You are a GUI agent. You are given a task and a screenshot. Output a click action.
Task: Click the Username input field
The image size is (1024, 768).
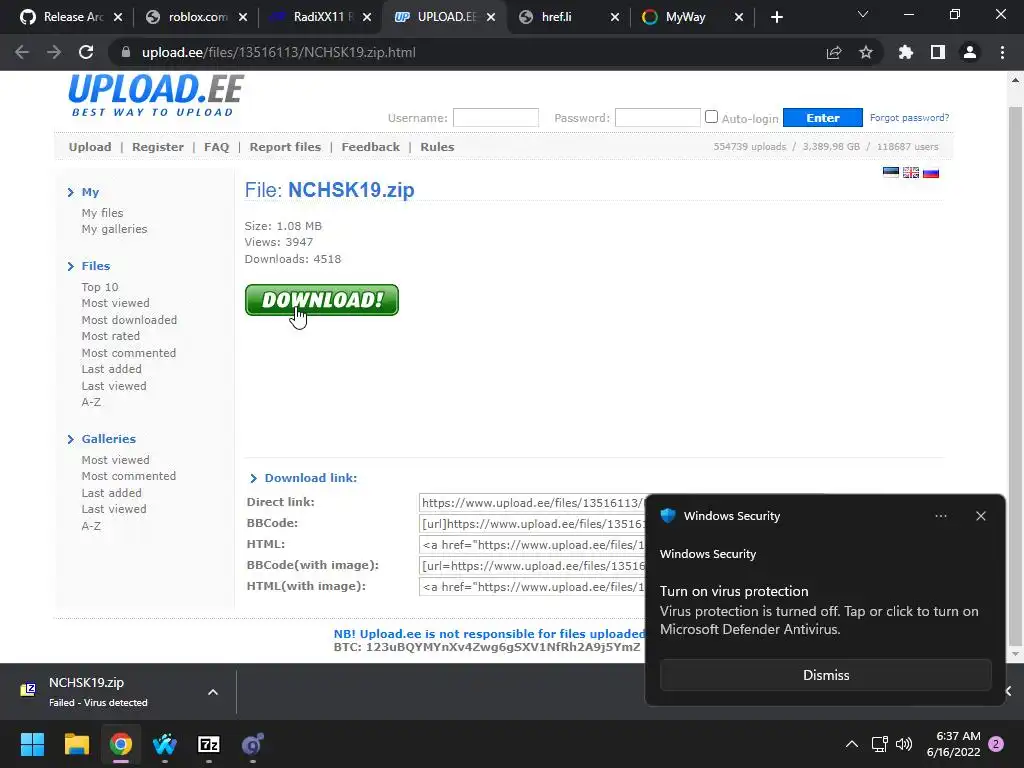[496, 118]
